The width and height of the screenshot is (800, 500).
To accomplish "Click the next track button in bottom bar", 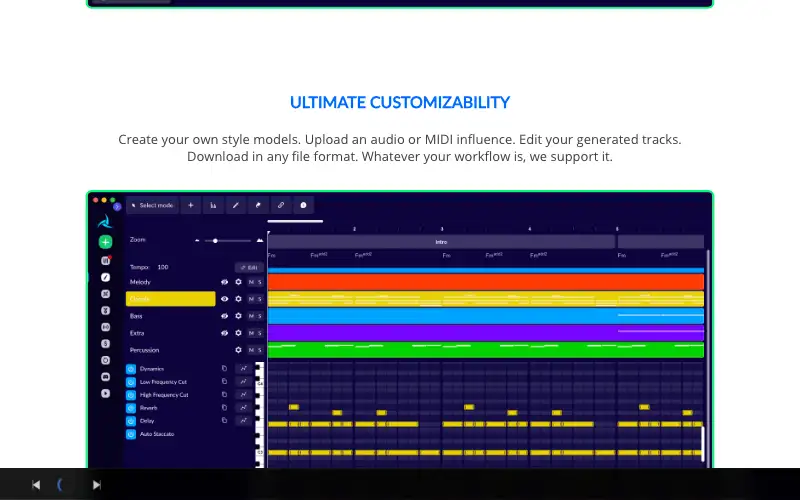I will click(x=96, y=485).
